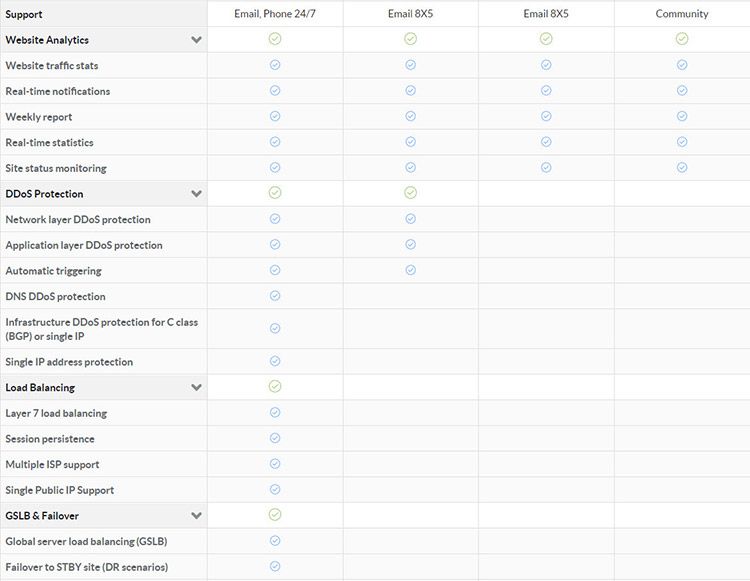Click Website traffic stats checkmark in Community column
The image size is (750, 581).
pyautogui.click(x=682, y=65)
